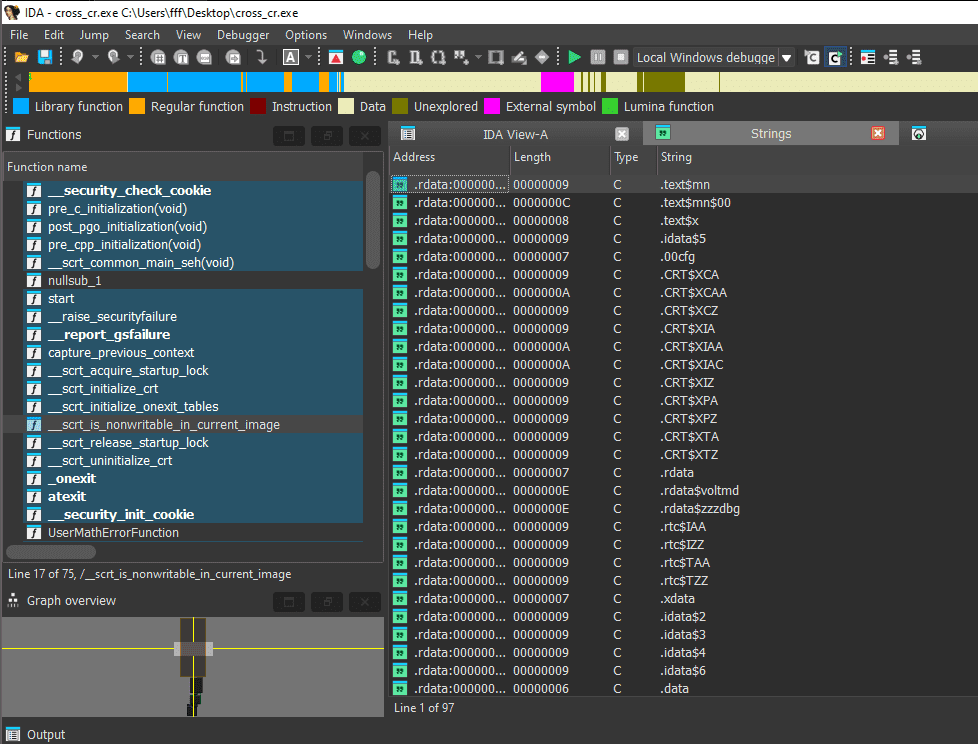The height and width of the screenshot is (744, 978).
Task: Click the red triangle toolbar icon
Action: point(336,58)
